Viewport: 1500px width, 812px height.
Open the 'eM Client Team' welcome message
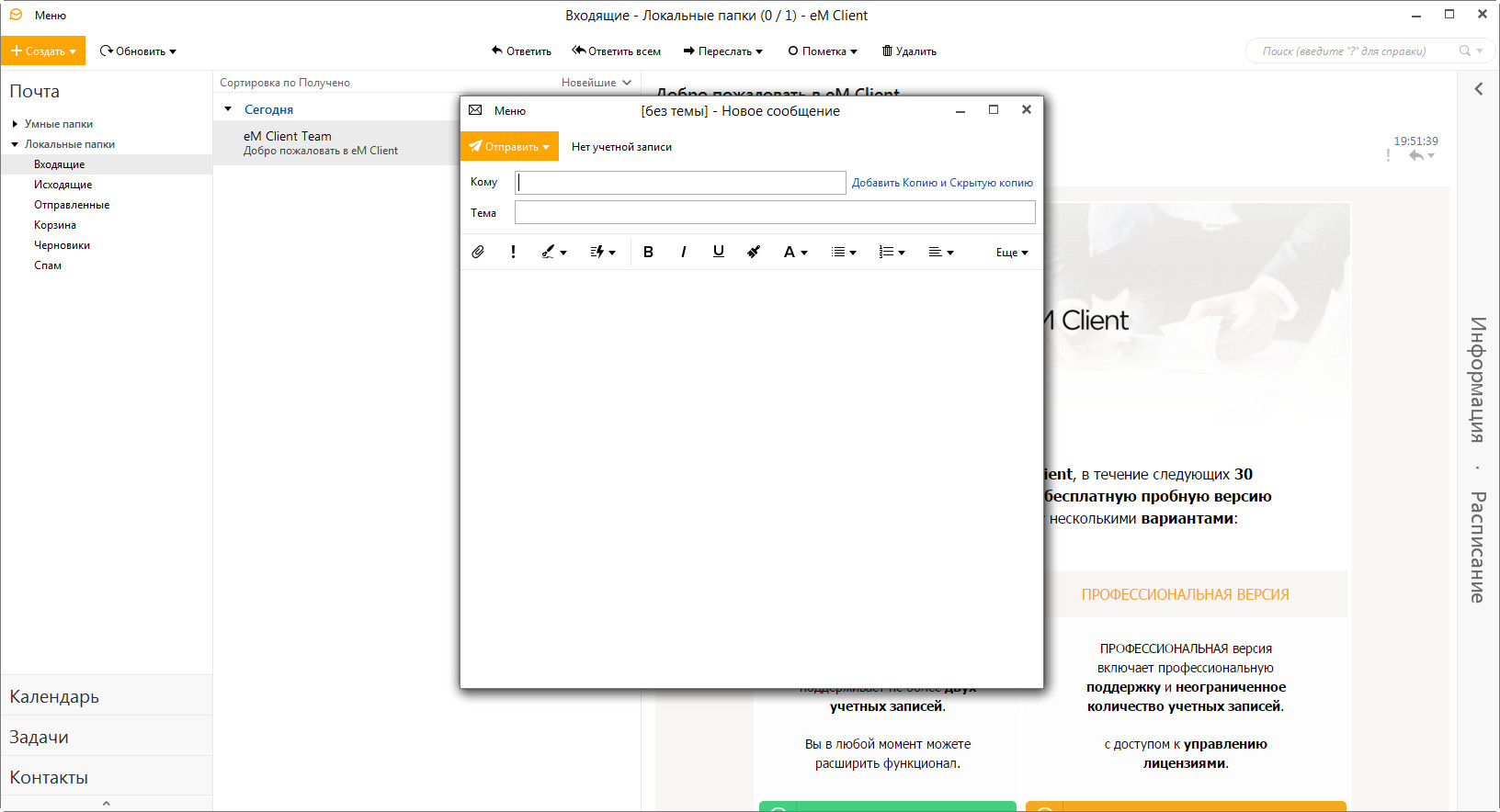tap(336, 143)
